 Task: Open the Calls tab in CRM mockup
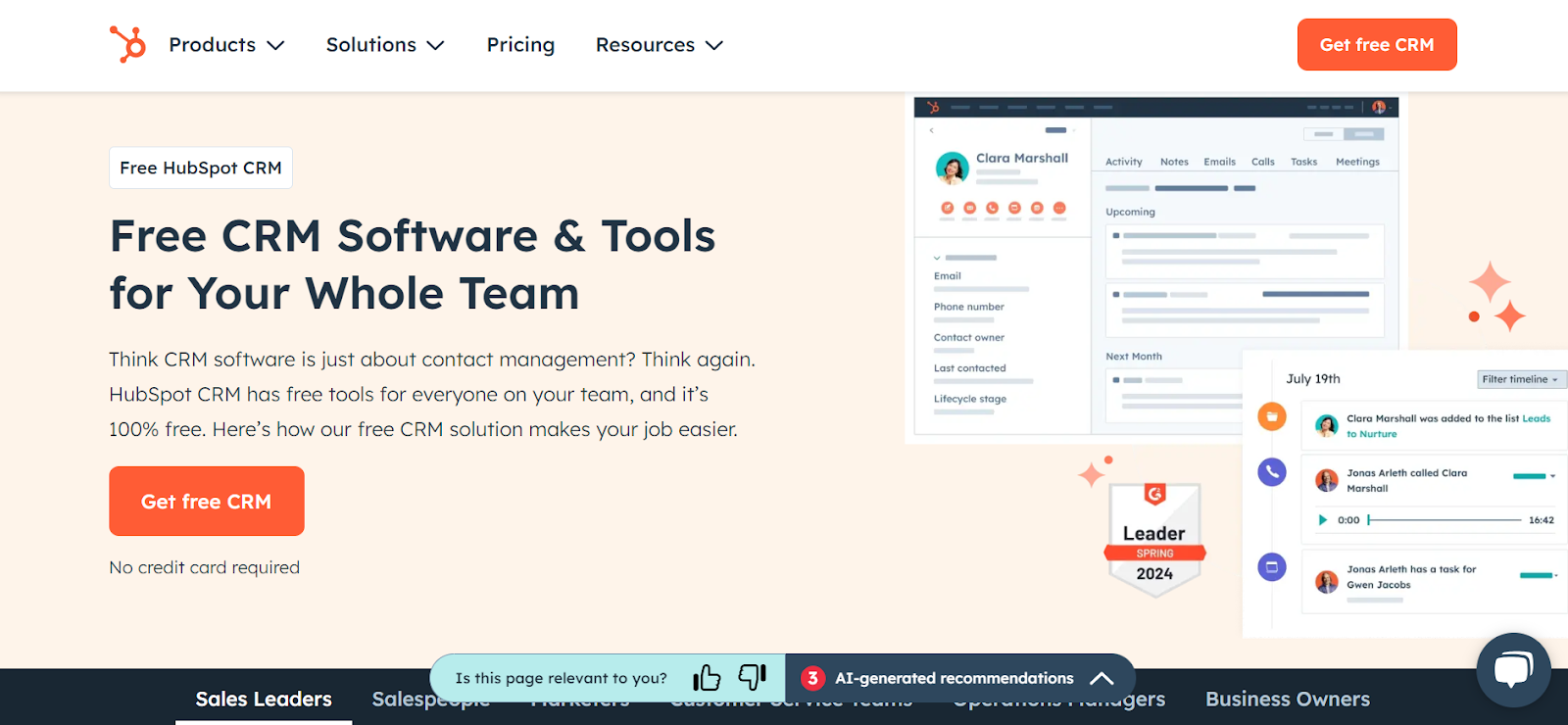[1263, 162]
